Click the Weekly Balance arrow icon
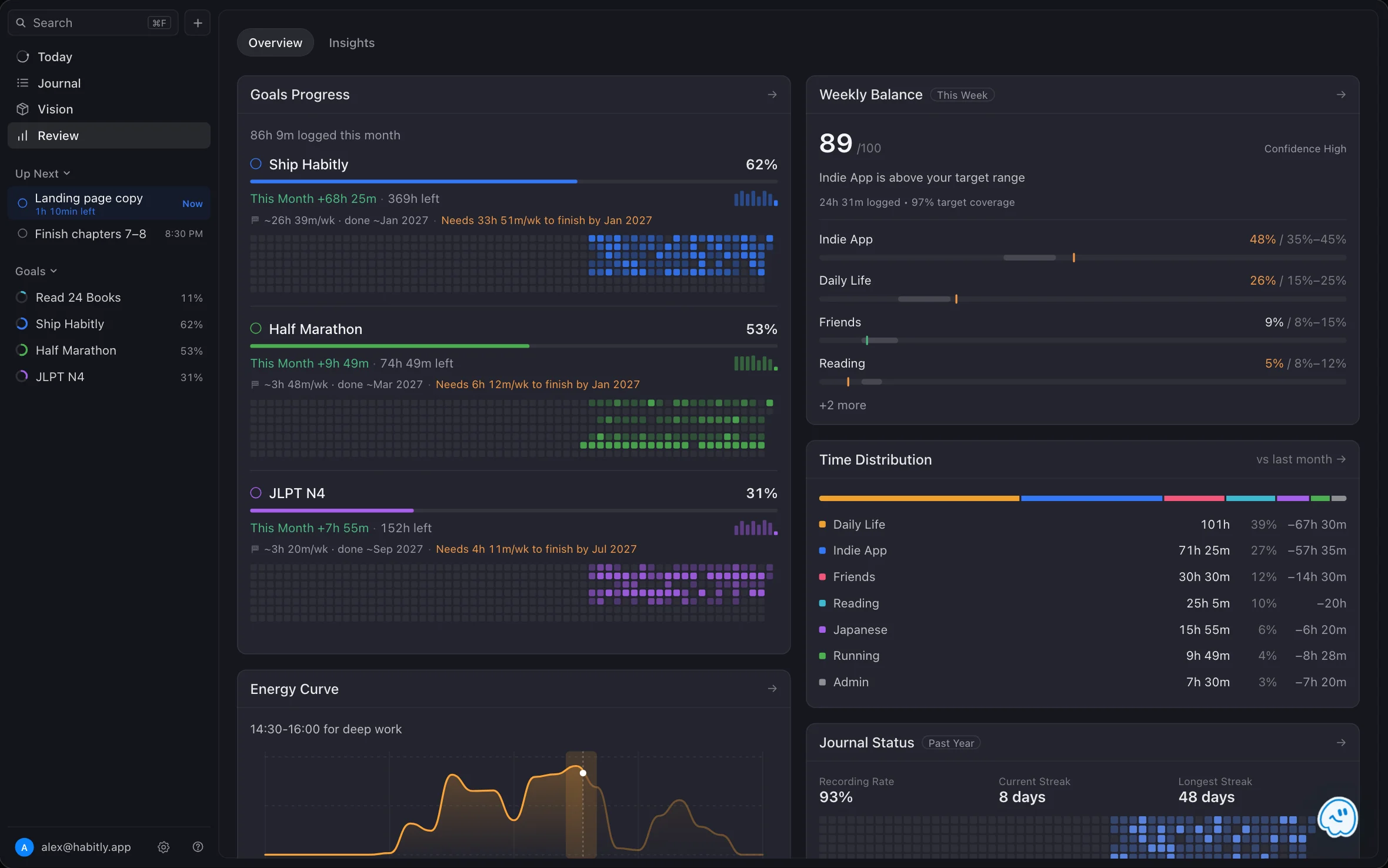The width and height of the screenshot is (1388, 868). pyautogui.click(x=1341, y=95)
